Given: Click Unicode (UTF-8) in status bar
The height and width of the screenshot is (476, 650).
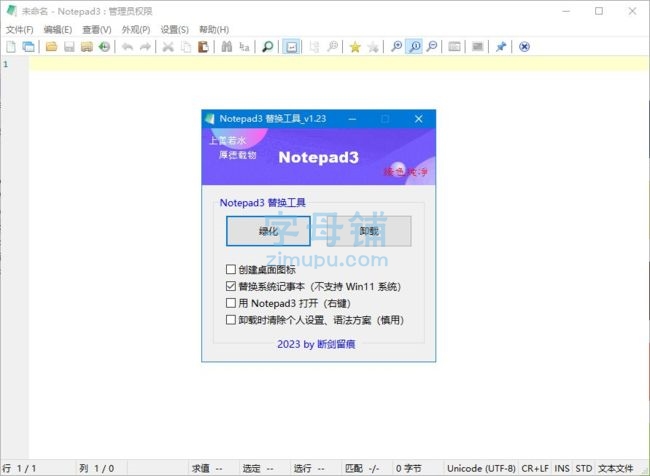Looking at the screenshot, I should (x=481, y=469).
